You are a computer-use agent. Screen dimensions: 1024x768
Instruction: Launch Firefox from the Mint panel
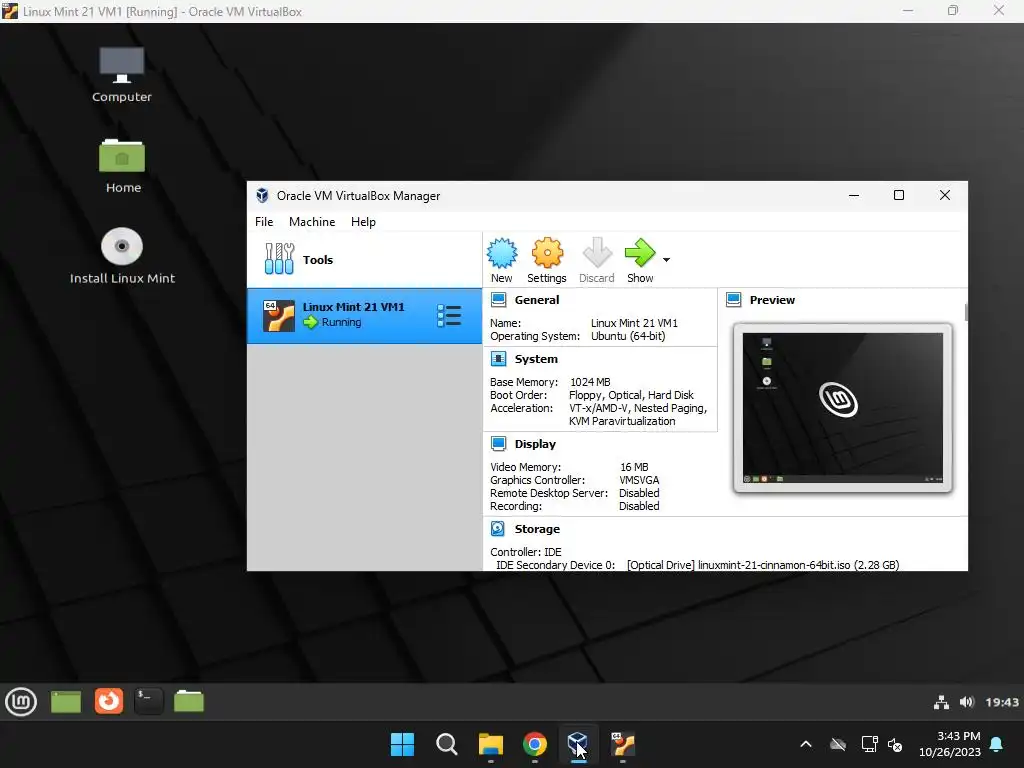point(108,701)
